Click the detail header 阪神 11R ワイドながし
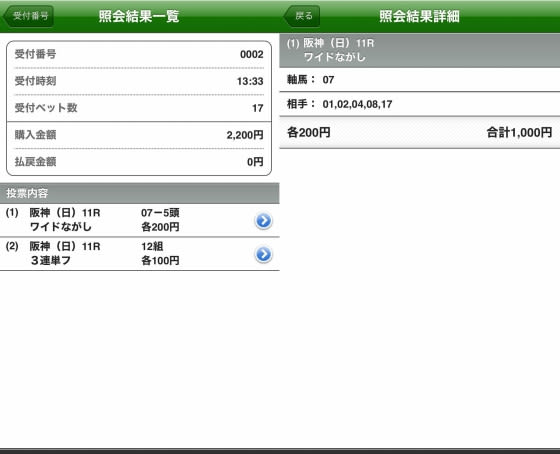The height and width of the screenshot is (454, 560). 420,50
